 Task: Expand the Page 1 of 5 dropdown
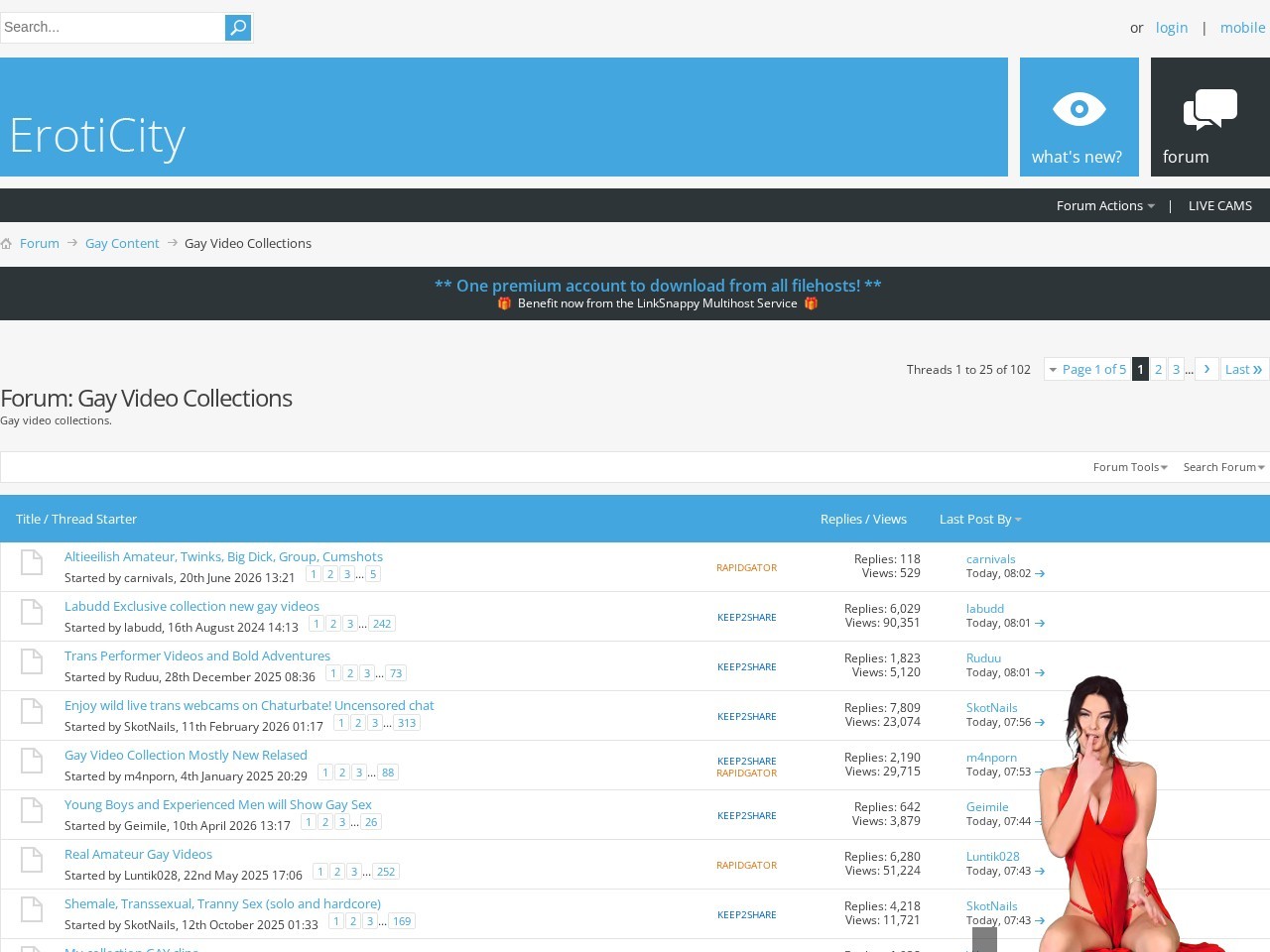point(1087,369)
